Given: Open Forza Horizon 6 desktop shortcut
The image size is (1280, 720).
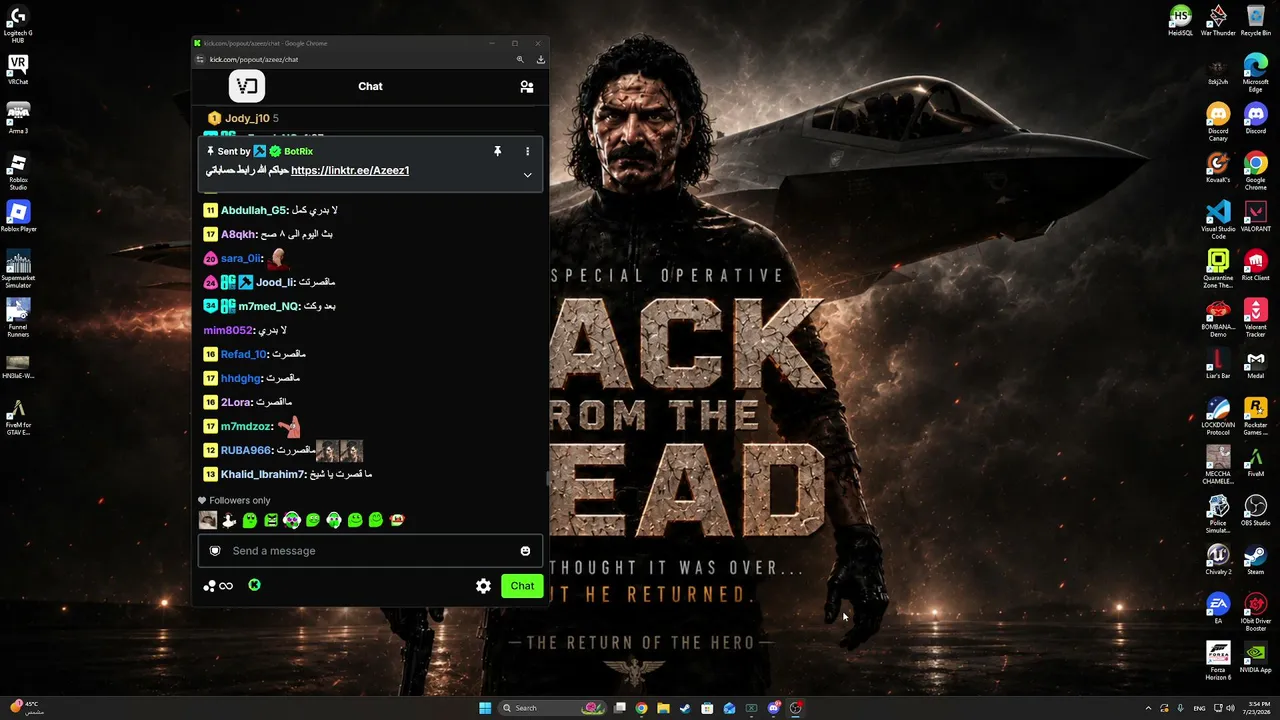Looking at the screenshot, I should (x=1218, y=661).
